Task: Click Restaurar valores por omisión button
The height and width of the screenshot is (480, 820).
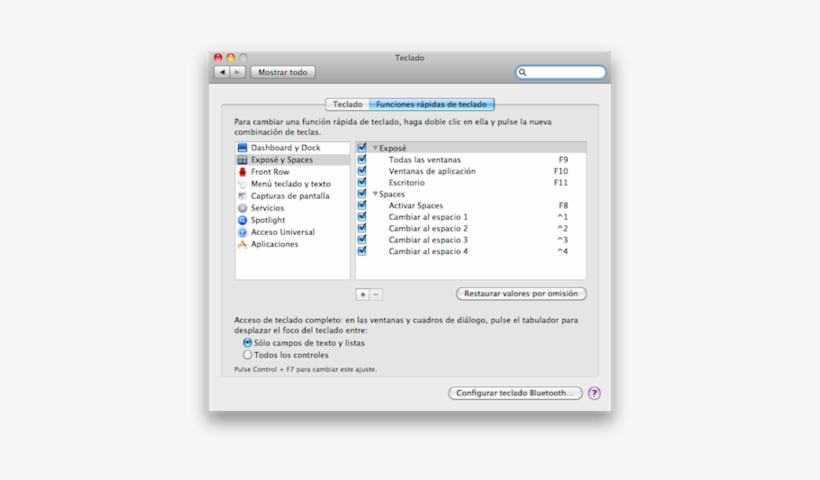Action: click(521, 294)
